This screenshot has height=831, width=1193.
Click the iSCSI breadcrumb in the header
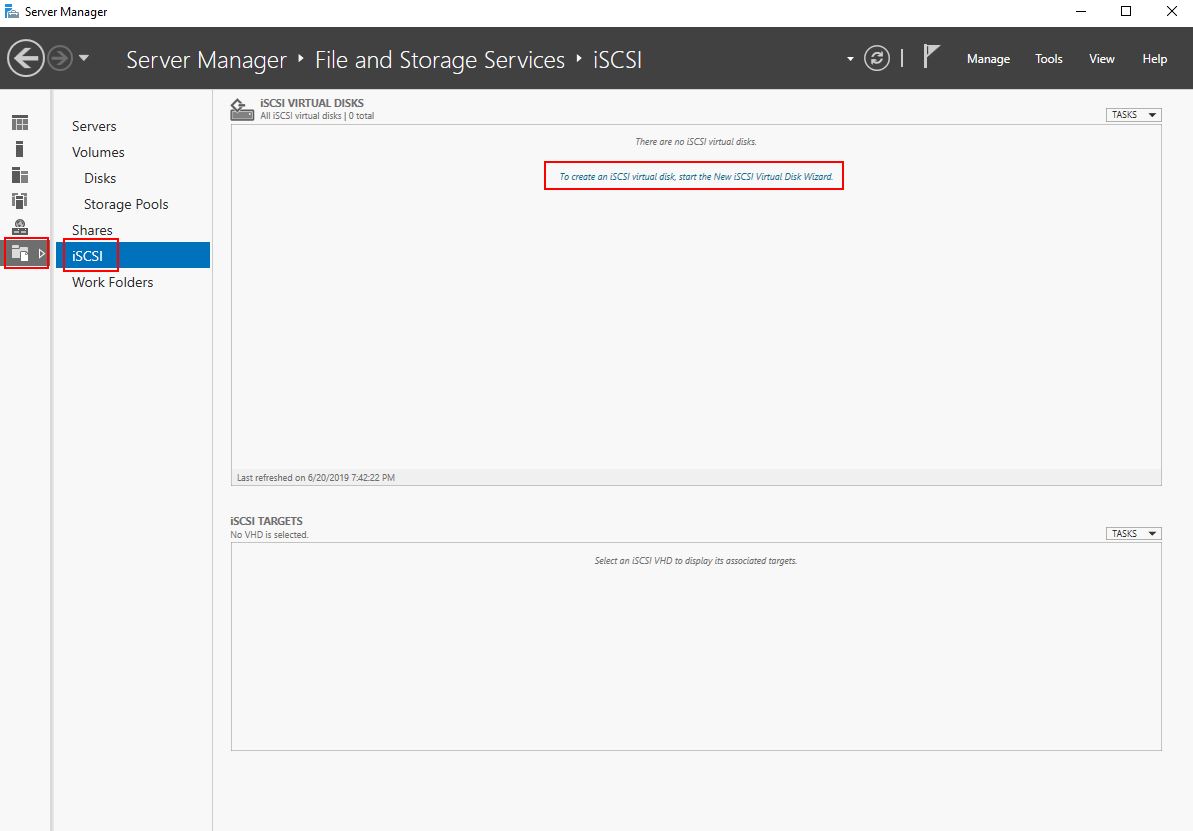(617, 59)
